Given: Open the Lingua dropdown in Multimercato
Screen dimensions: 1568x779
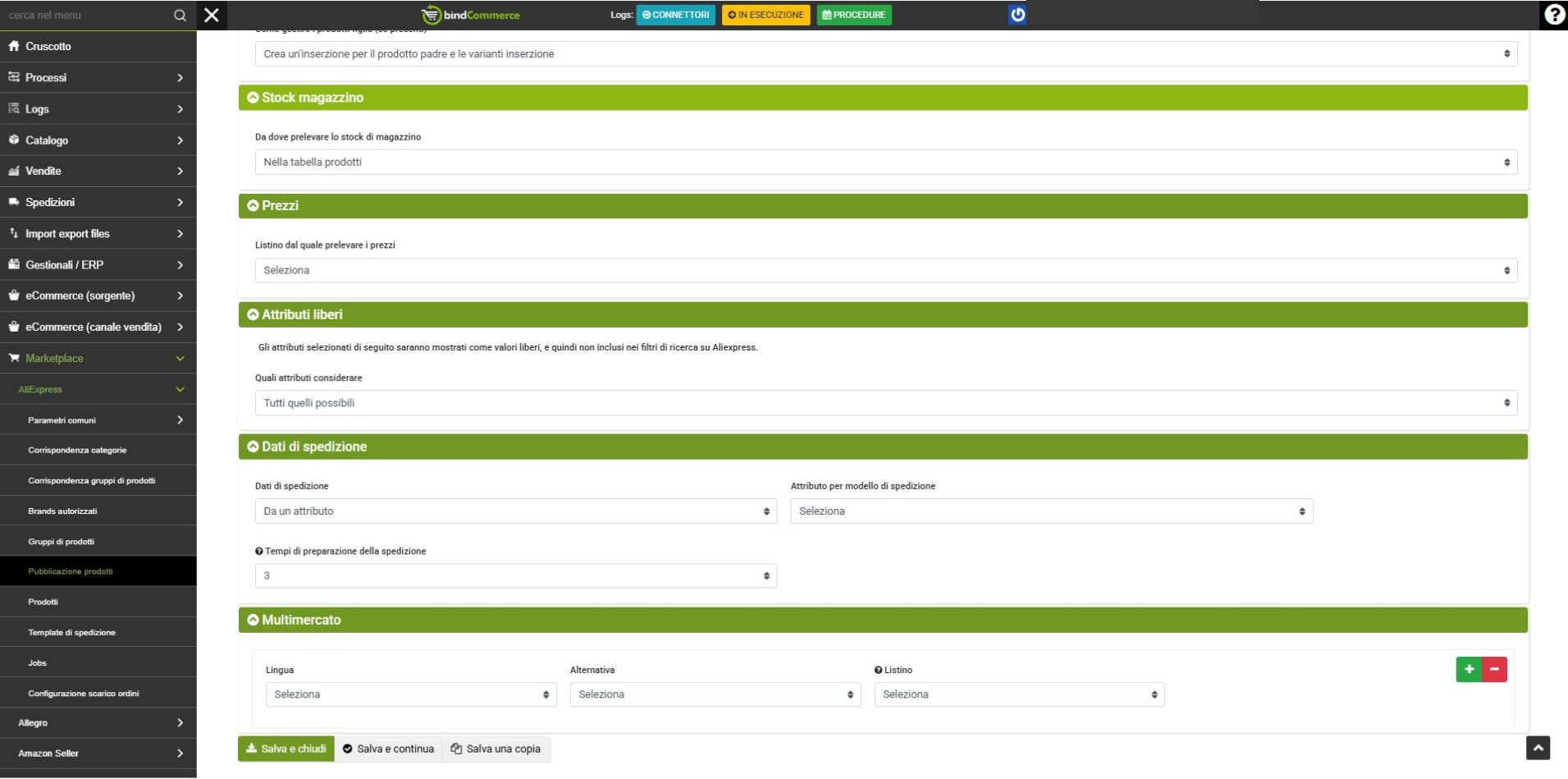Looking at the screenshot, I should point(410,695).
